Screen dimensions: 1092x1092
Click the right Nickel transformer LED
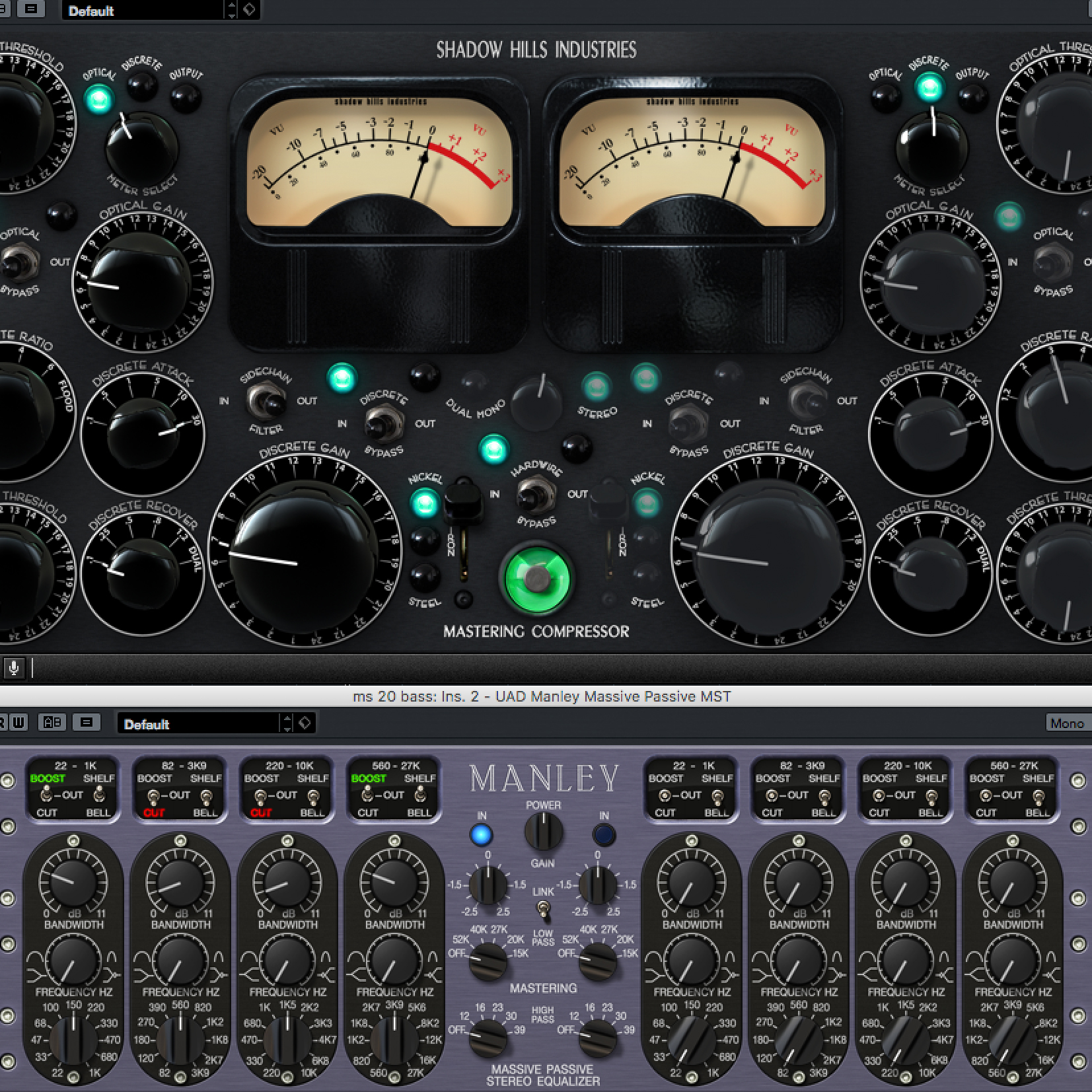click(x=646, y=503)
